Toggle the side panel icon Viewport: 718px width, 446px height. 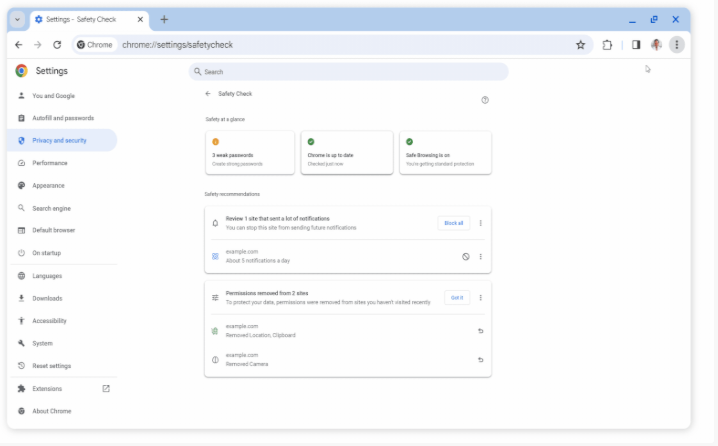click(636, 44)
